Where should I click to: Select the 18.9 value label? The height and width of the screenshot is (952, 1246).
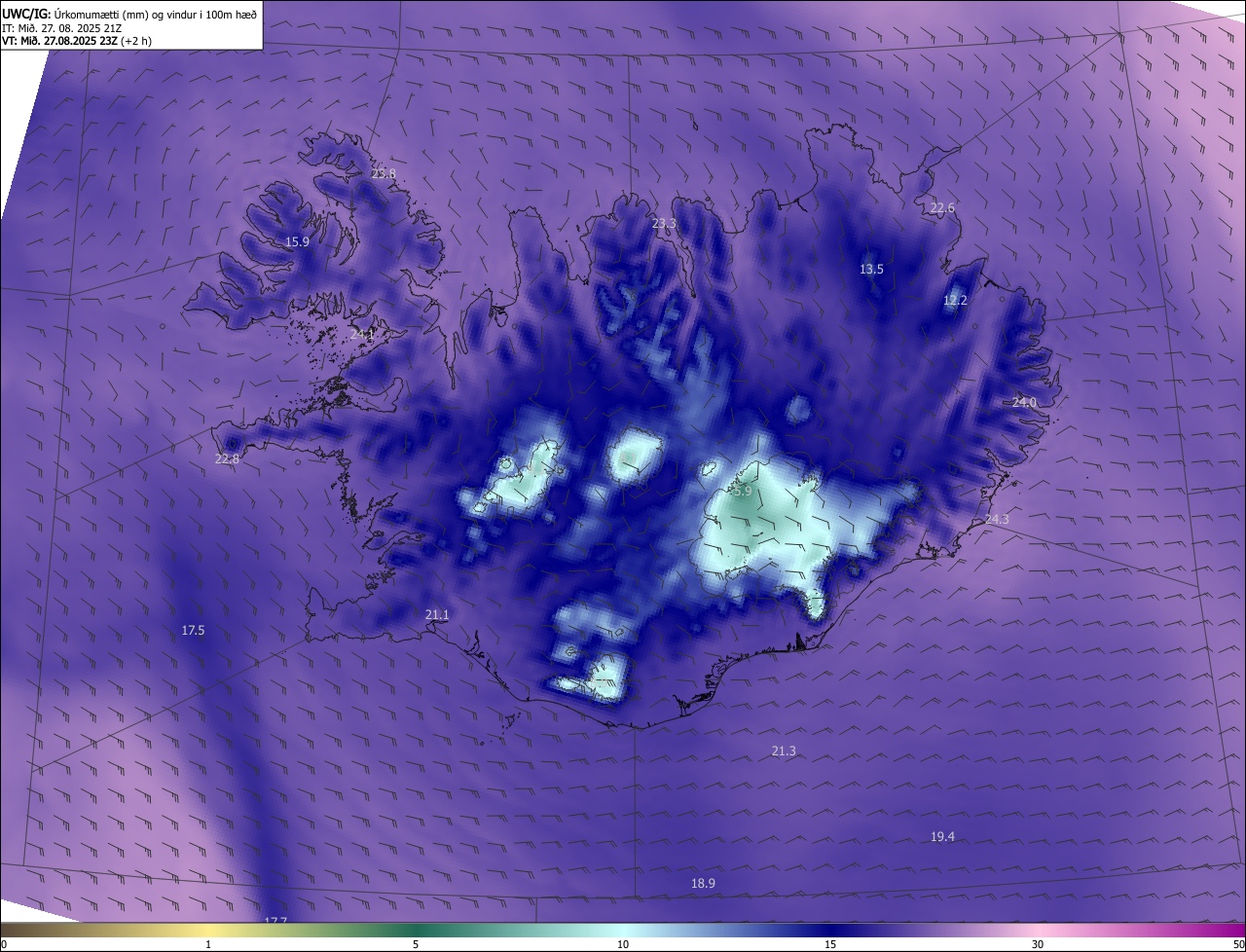tap(703, 884)
